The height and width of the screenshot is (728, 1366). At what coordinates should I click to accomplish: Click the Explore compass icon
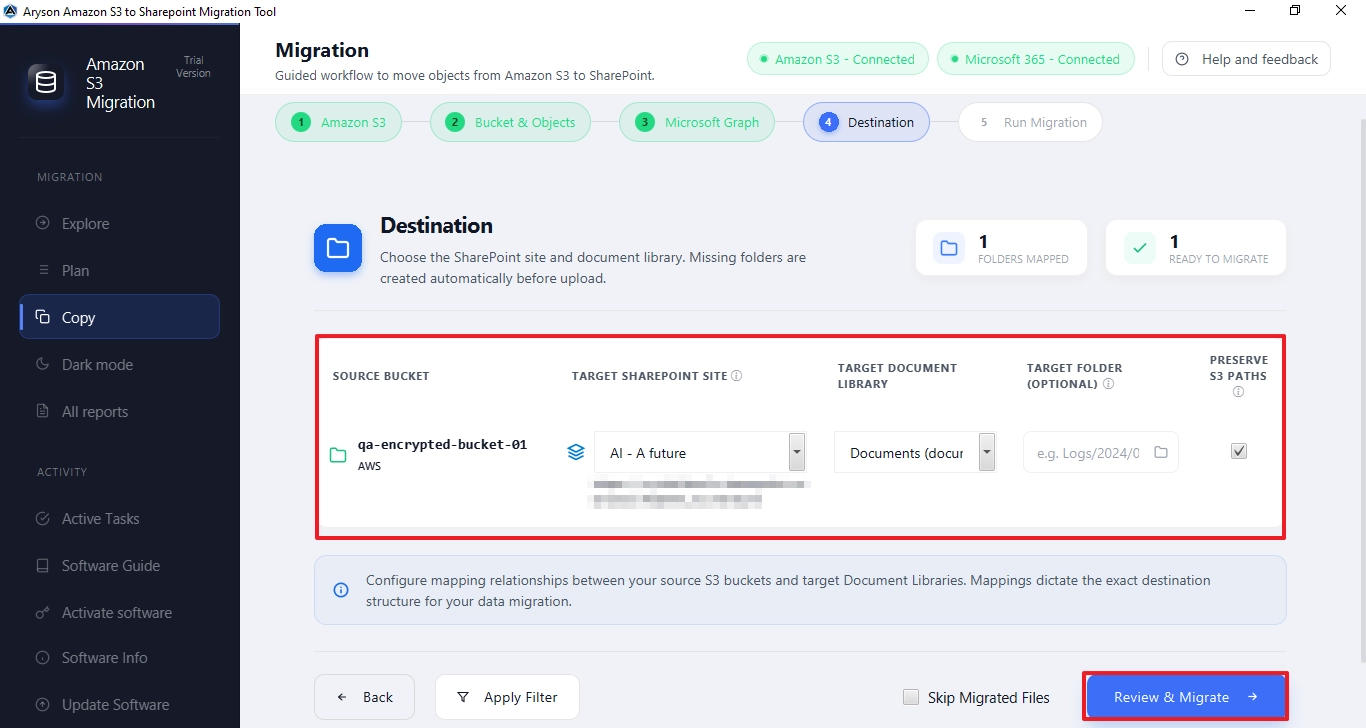click(x=42, y=223)
